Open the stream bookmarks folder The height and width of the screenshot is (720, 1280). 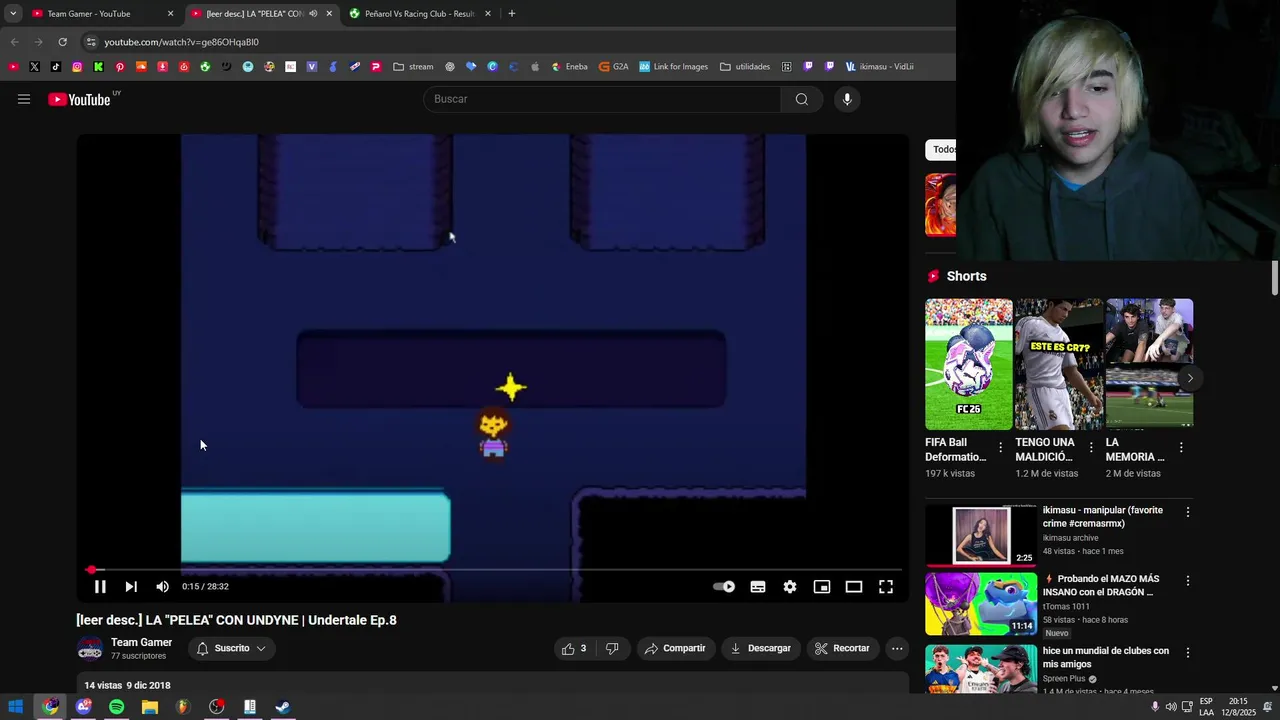click(x=413, y=67)
